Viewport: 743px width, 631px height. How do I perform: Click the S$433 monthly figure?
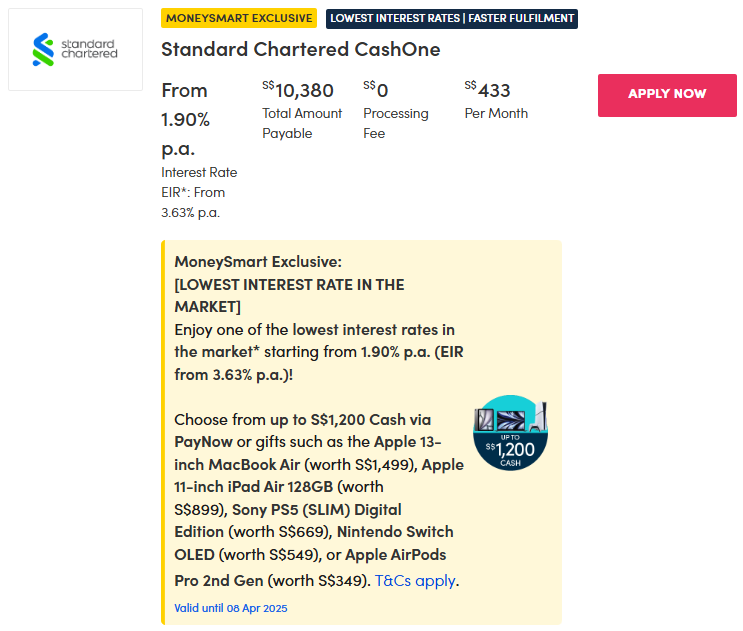pyautogui.click(x=488, y=91)
